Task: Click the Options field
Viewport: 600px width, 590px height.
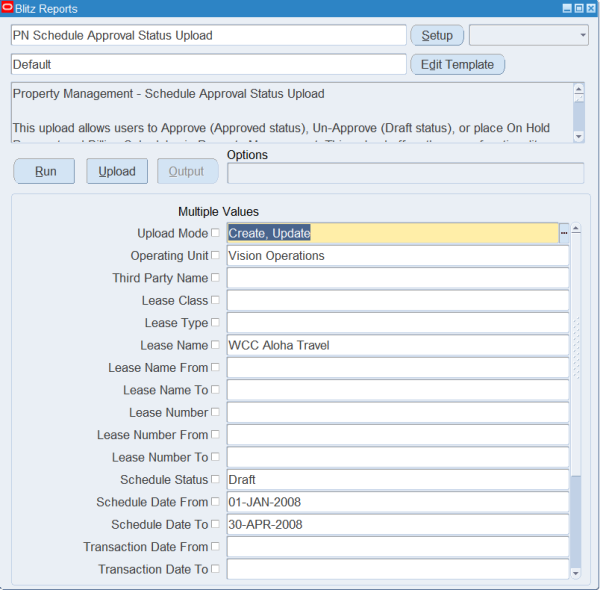Action: point(406,173)
